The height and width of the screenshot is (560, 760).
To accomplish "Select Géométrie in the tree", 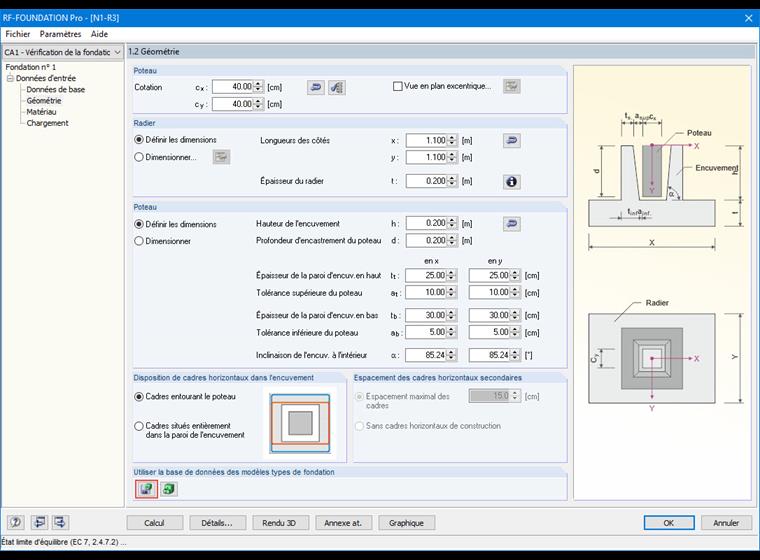I will point(44,101).
